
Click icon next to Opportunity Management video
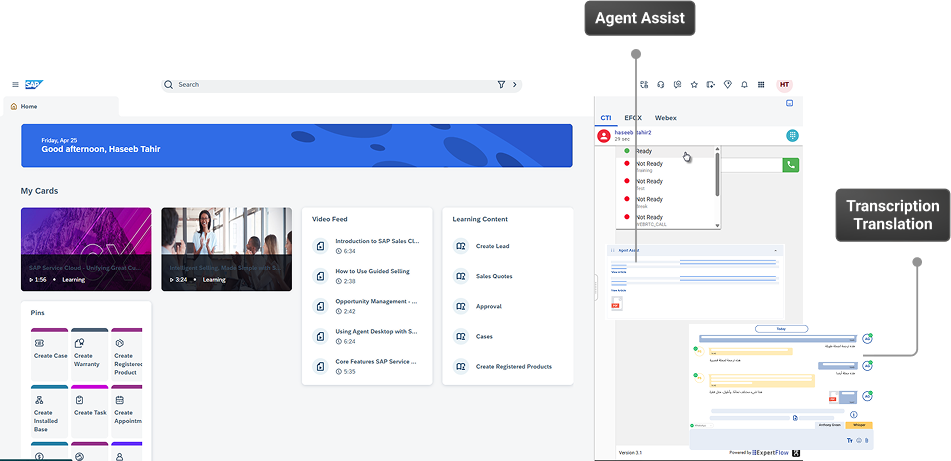point(320,306)
